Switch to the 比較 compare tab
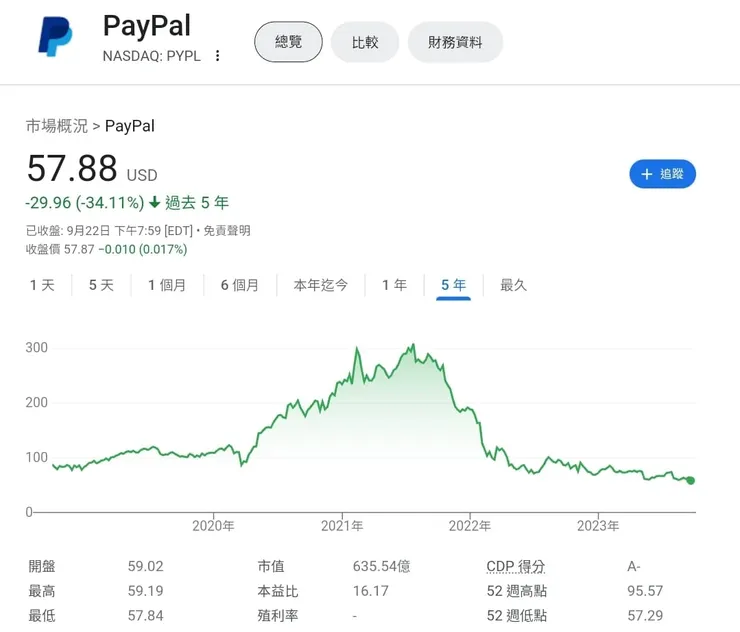Image resolution: width=740 pixels, height=632 pixels. [365, 42]
